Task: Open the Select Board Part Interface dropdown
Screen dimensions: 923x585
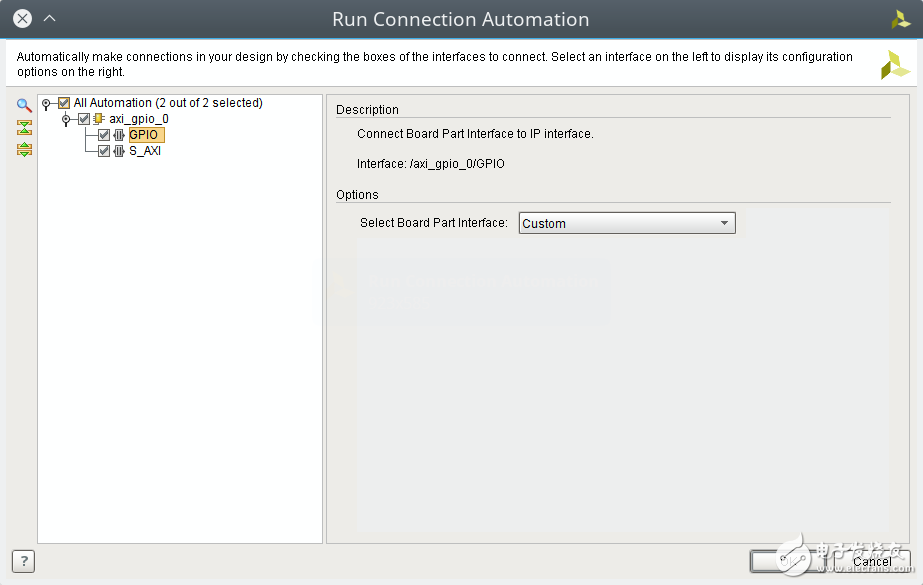Action: pyautogui.click(x=627, y=223)
